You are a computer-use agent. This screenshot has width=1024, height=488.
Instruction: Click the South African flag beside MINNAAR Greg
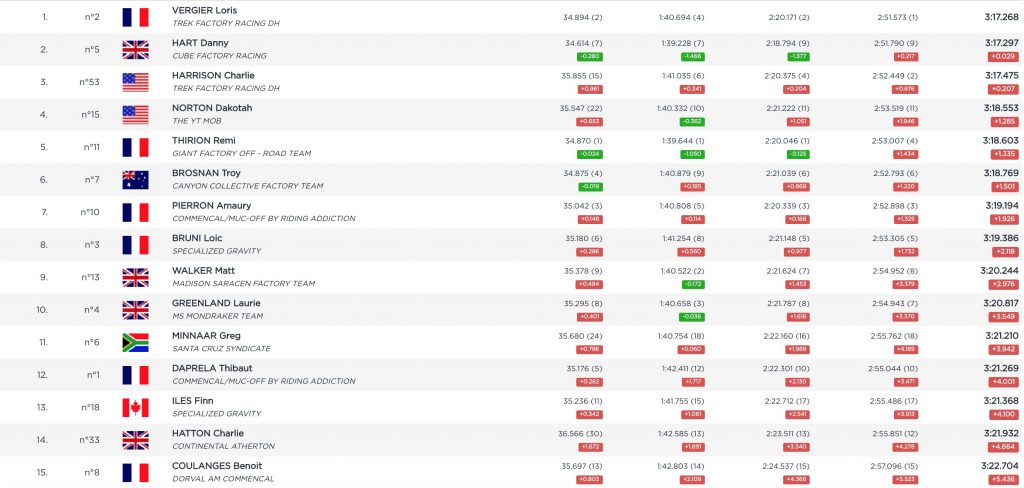(135, 342)
